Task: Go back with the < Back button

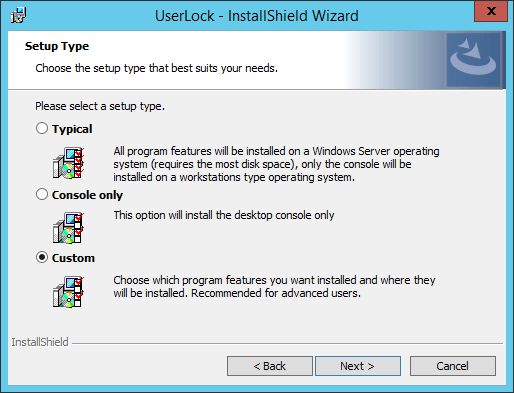Action: tap(270, 366)
